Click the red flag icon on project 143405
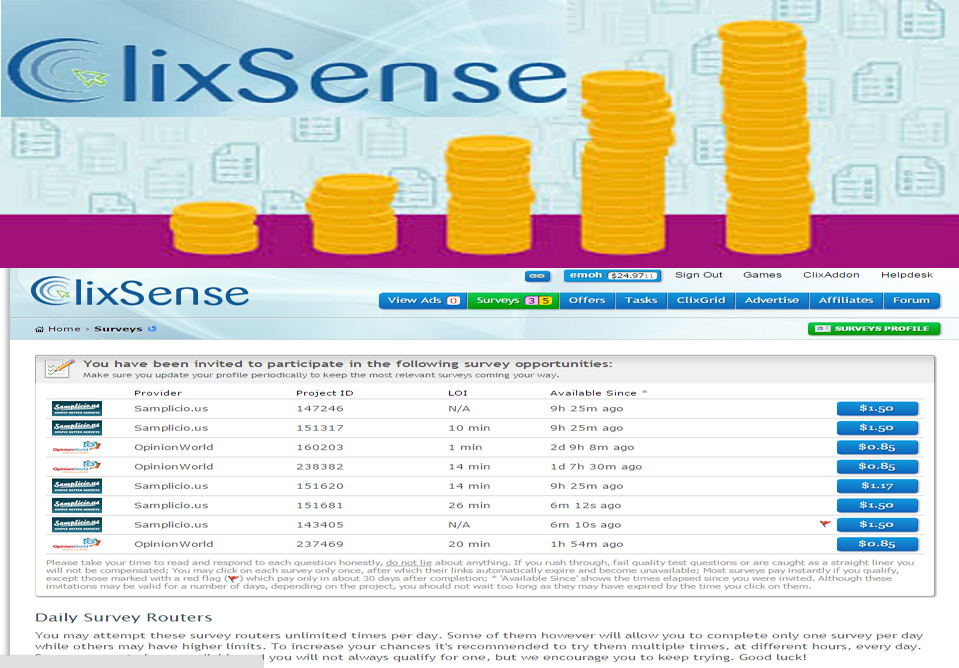This screenshot has height=668, width=959. pyautogui.click(x=825, y=524)
